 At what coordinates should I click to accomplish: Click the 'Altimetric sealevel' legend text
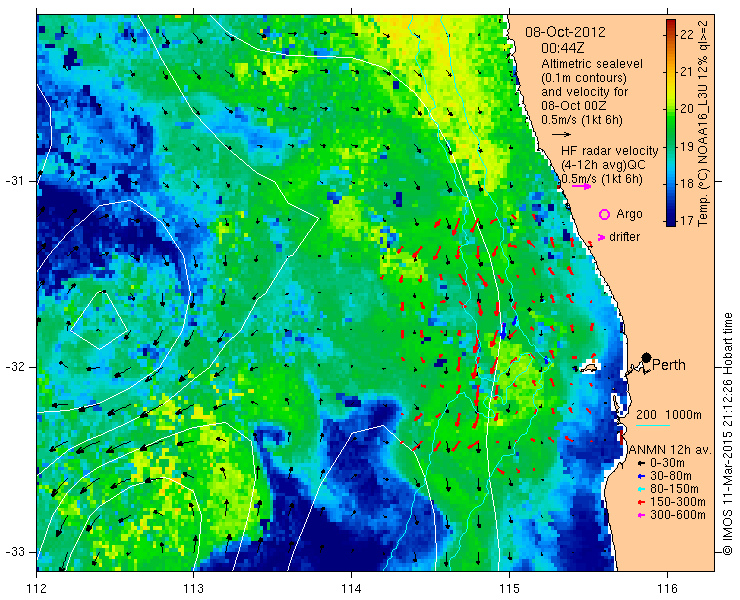pyautogui.click(x=592, y=63)
